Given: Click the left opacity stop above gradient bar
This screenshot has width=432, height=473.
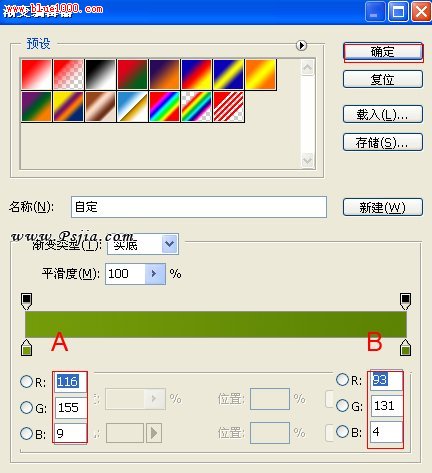Looking at the screenshot, I should tap(26, 301).
